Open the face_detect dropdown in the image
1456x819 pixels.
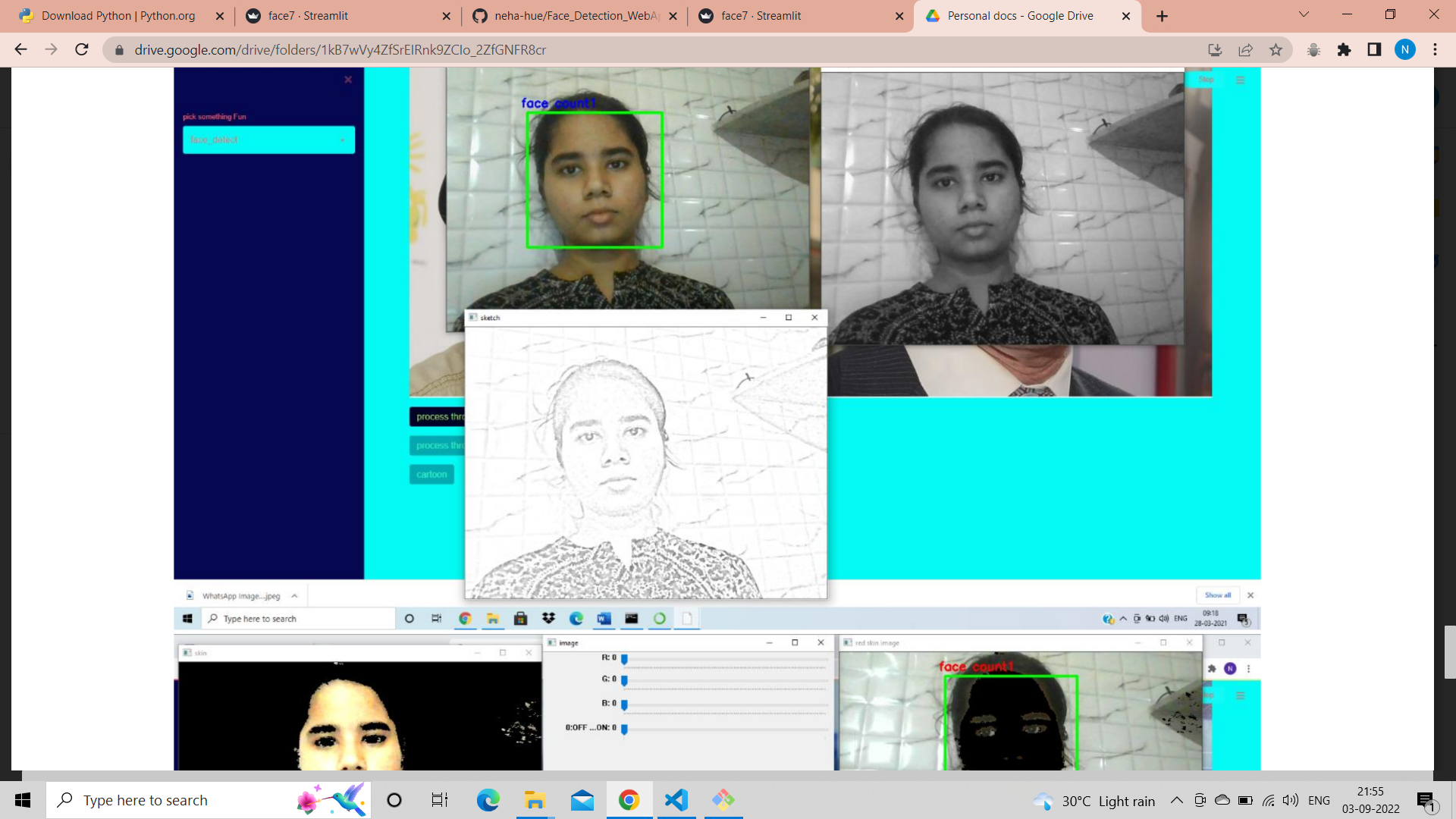point(268,140)
